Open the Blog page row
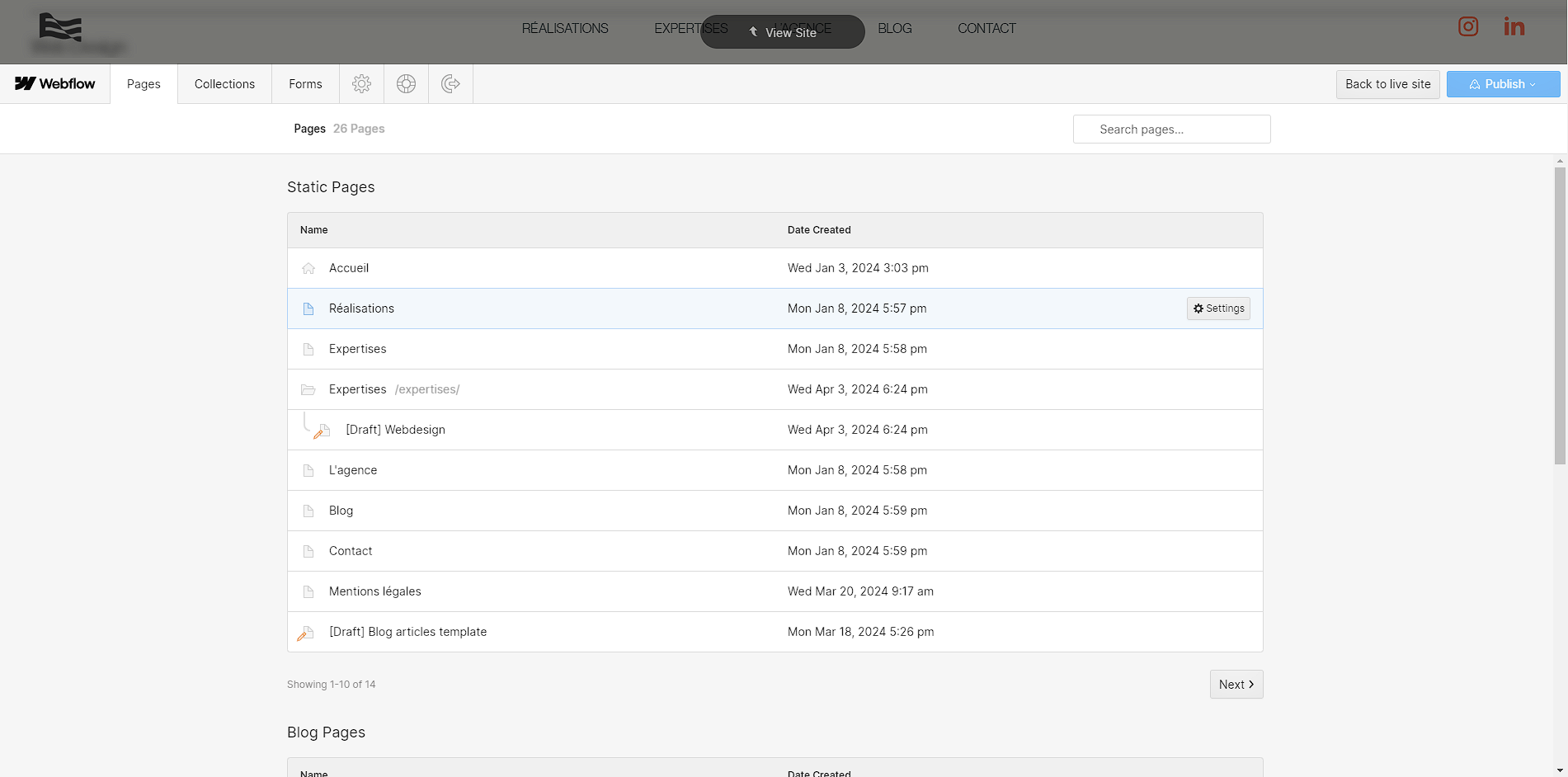The height and width of the screenshot is (777, 1568). pos(775,511)
